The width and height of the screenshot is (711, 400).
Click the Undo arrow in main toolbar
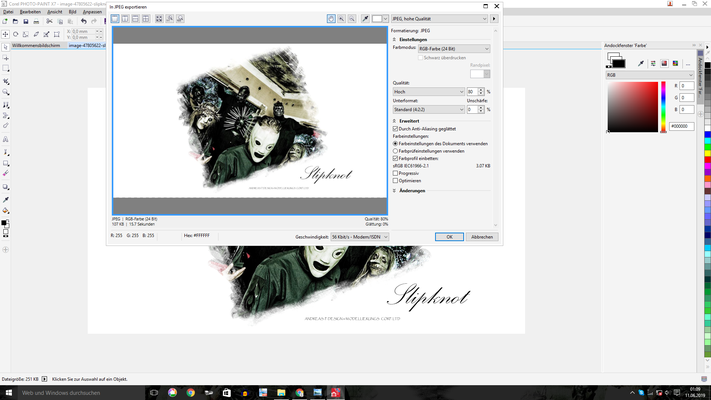tap(84, 21)
